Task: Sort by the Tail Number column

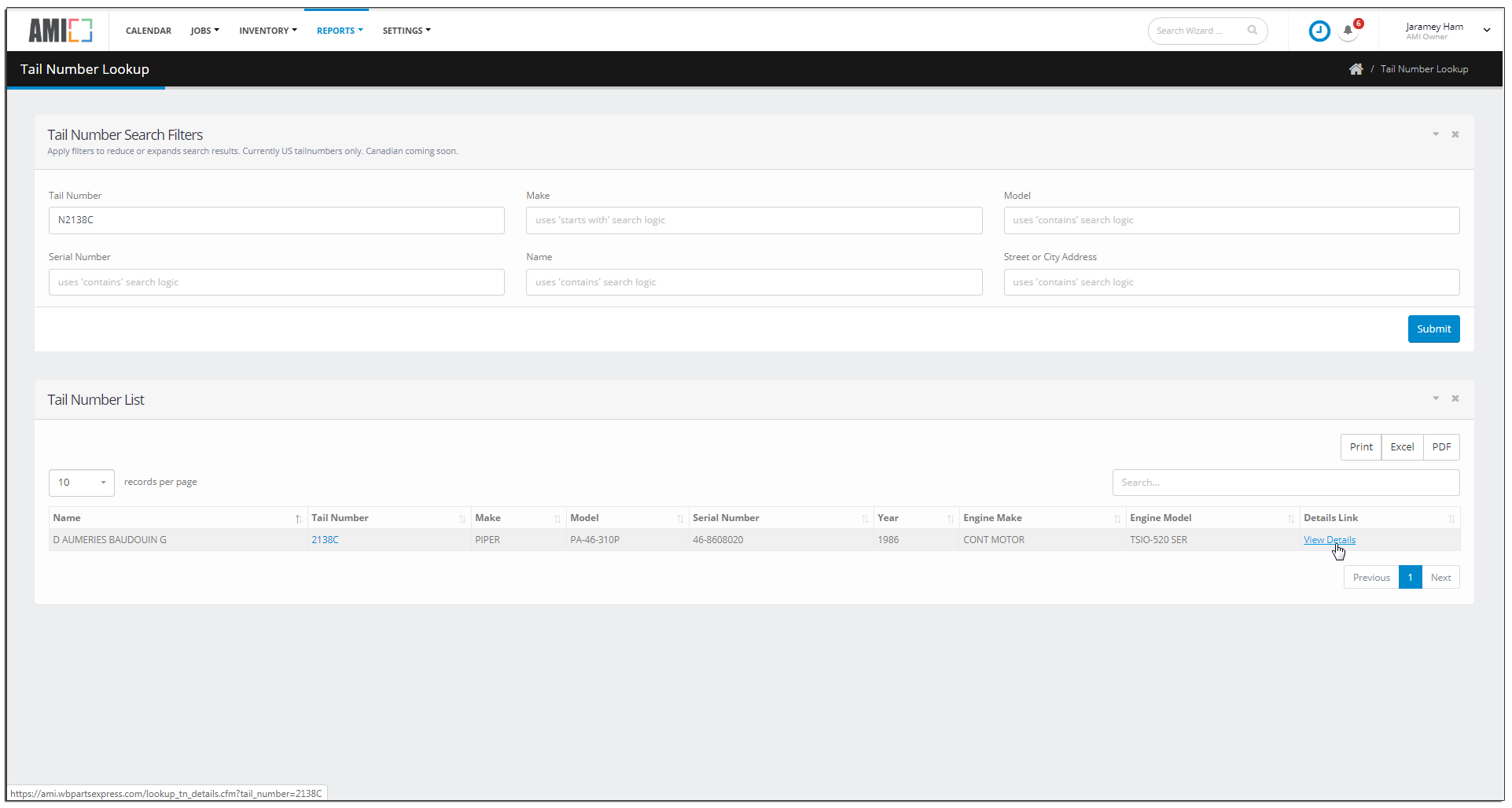Action: [388, 518]
